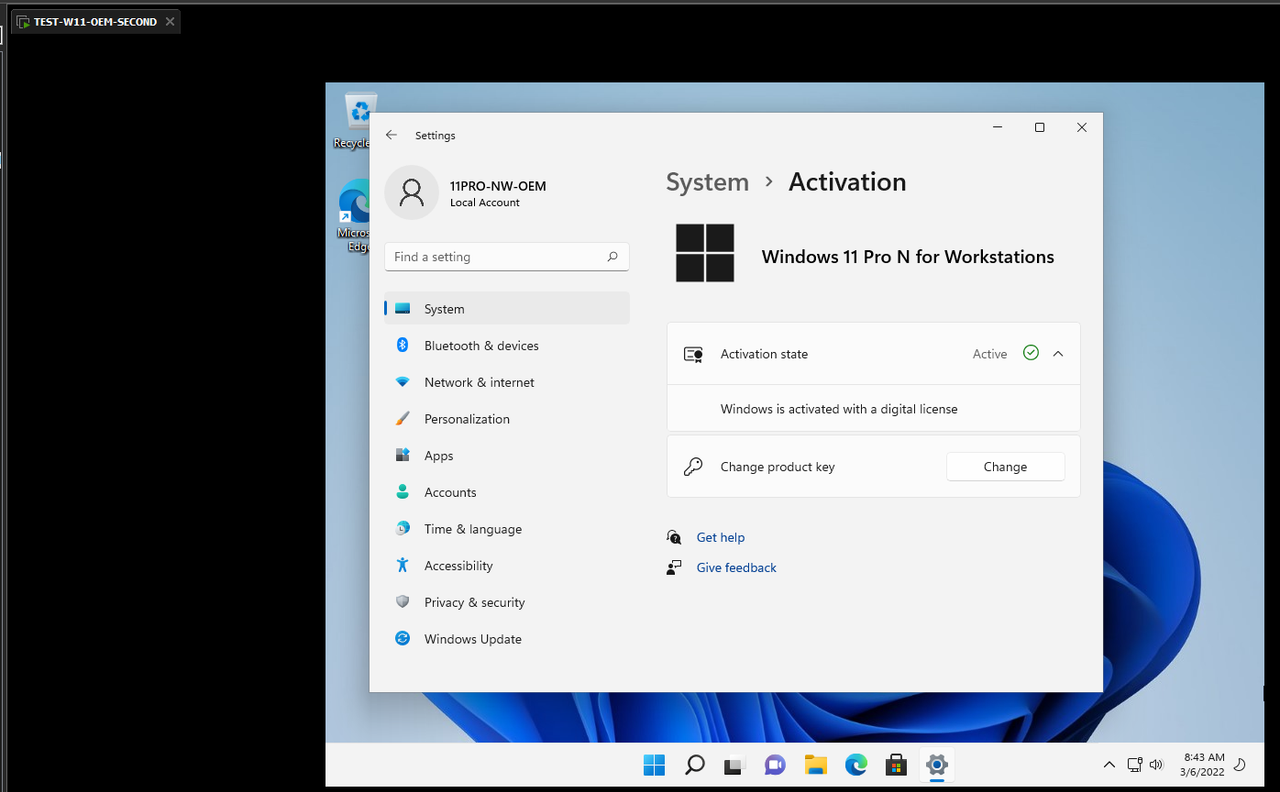Open Microsoft Store from the taskbar
Image resolution: width=1280 pixels, height=792 pixels.
coord(897,765)
